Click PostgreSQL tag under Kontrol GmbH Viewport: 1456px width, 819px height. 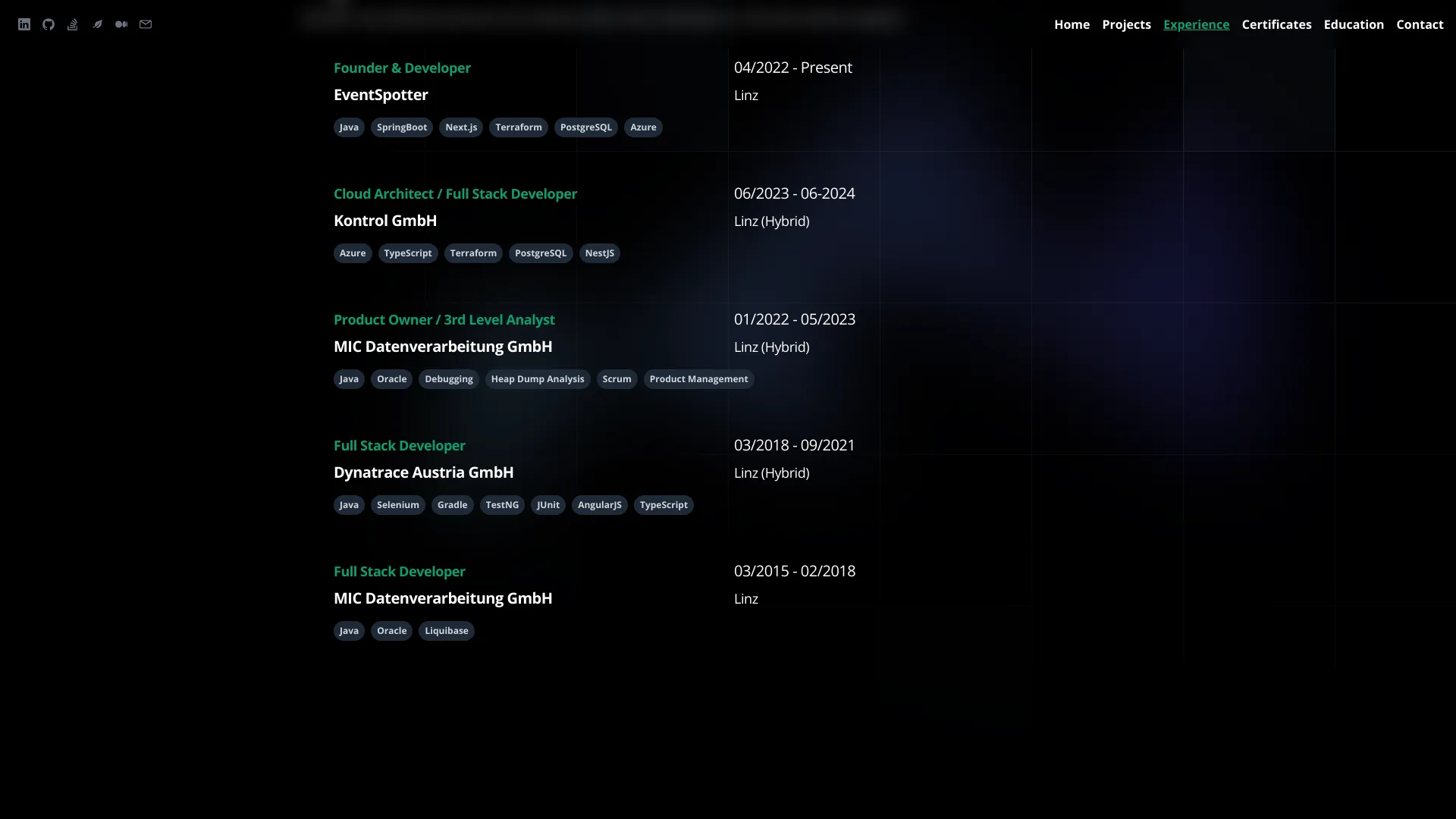[x=541, y=253]
